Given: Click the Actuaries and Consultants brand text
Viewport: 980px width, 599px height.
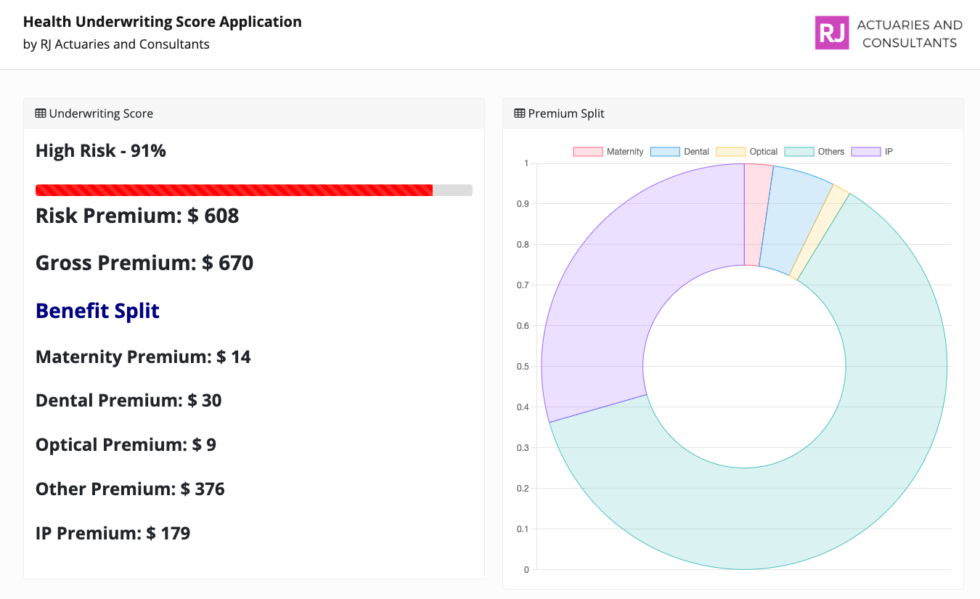Looking at the screenshot, I should click(909, 34).
